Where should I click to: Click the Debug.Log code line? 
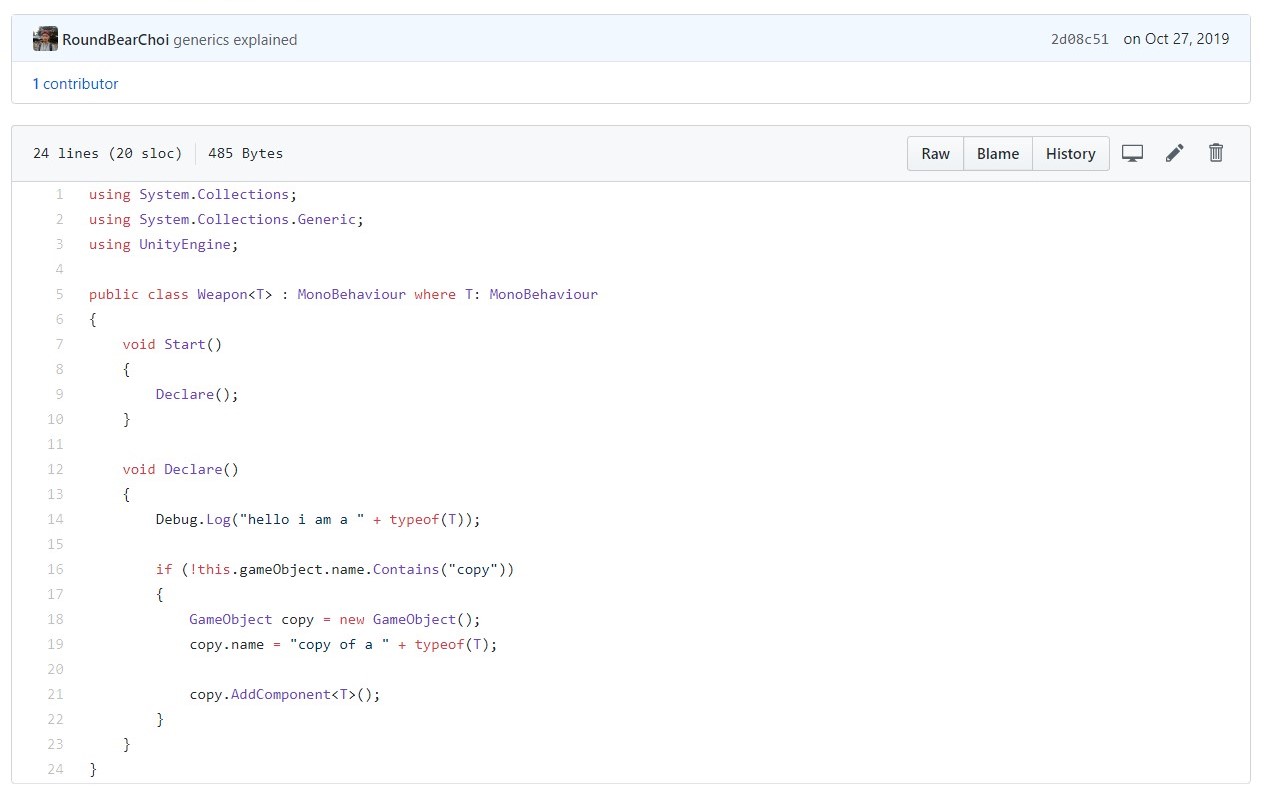point(318,519)
